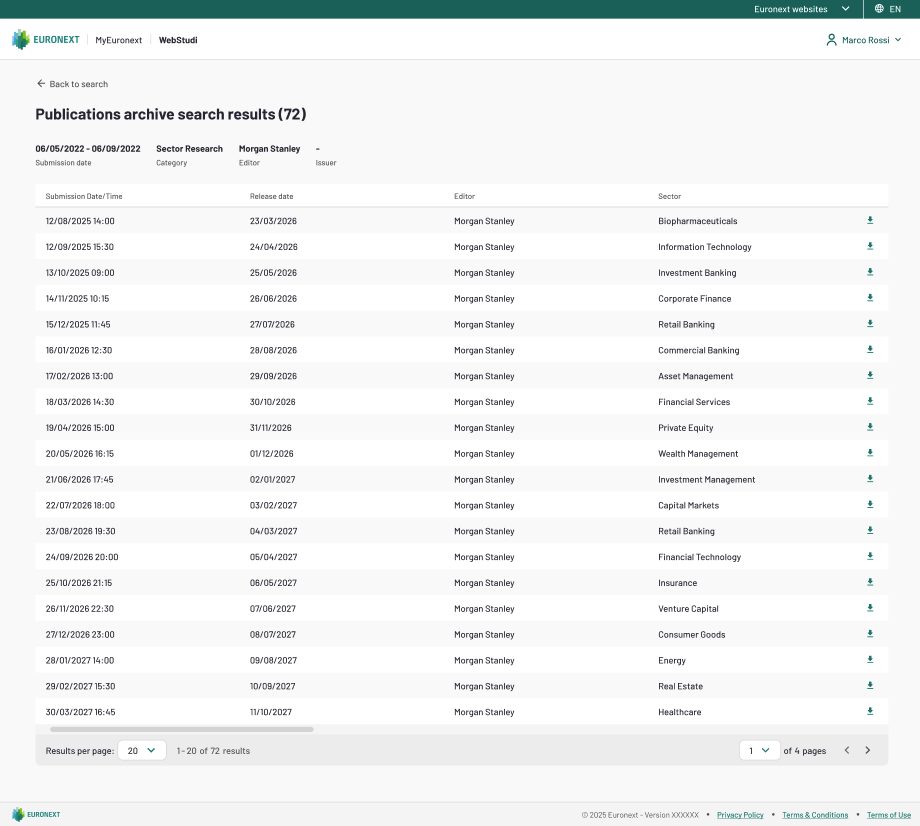Select the 29/02/2027 15:30 submission cell
Screen dimensions: 920x826
pos(80,686)
